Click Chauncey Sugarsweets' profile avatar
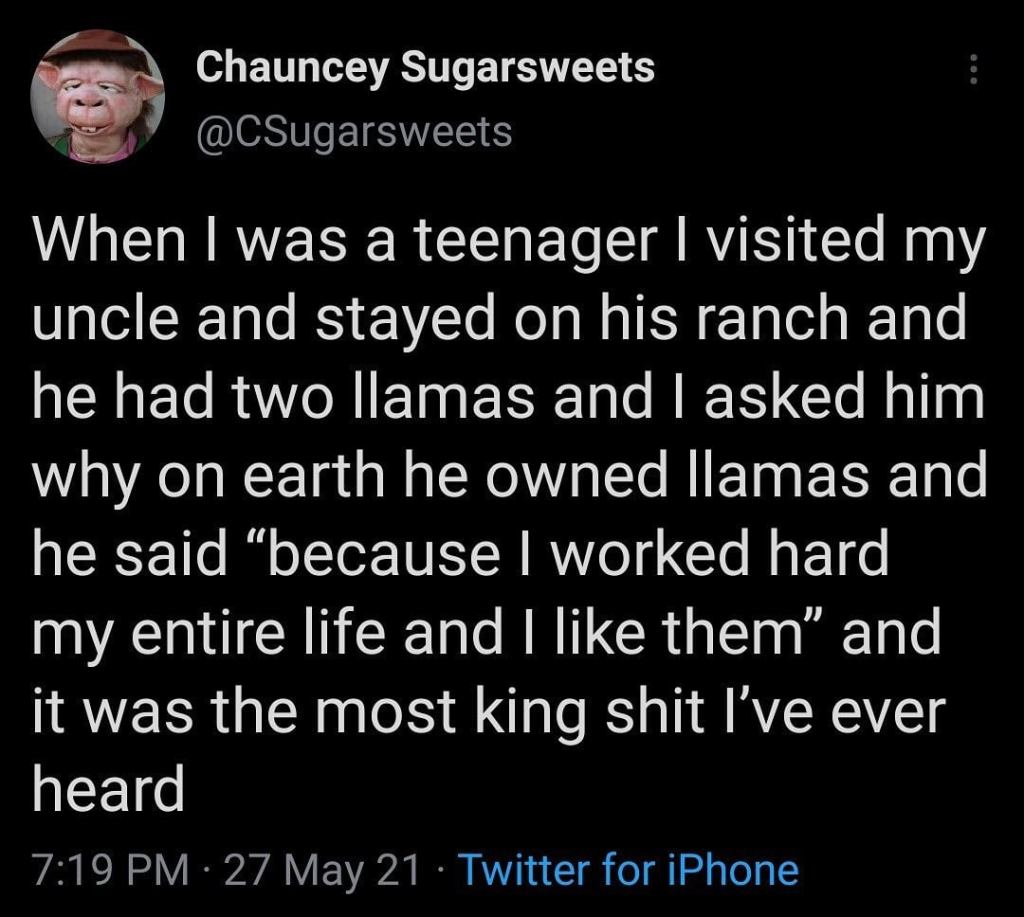Screen dimensions: 1024x917 pos(95,97)
